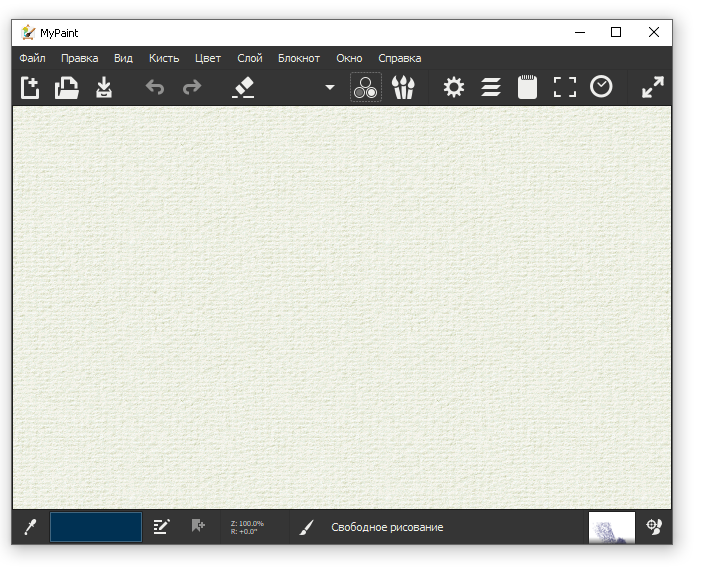The image size is (708, 581).
Task: Open the Справка menu
Action: [x=400, y=58]
